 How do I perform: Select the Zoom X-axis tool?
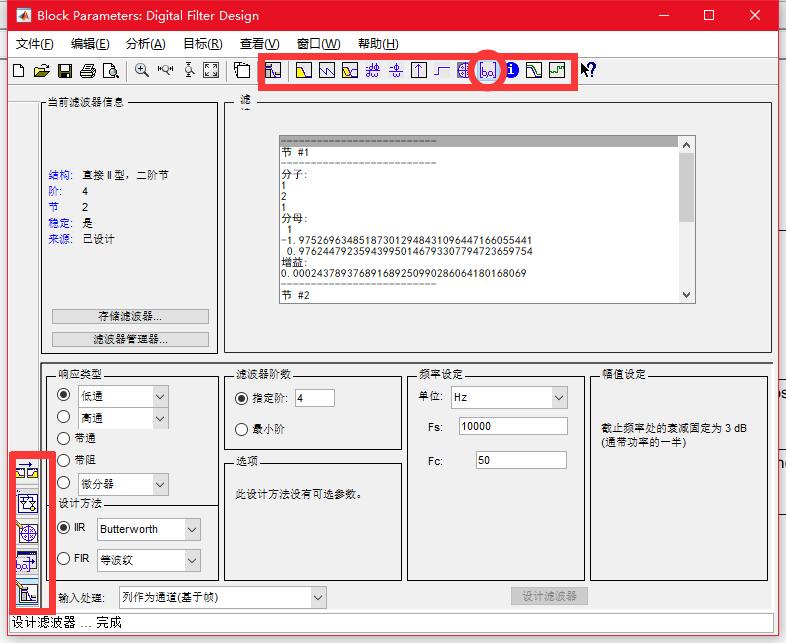165,70
